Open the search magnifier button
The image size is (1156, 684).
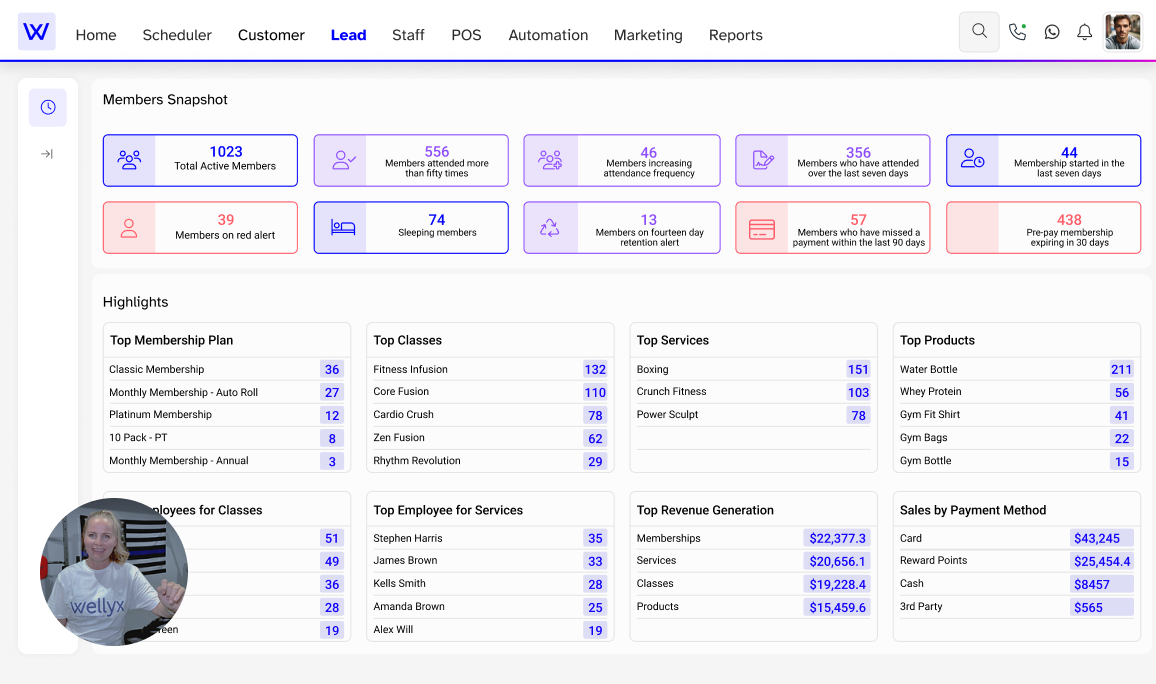(979, 32)
